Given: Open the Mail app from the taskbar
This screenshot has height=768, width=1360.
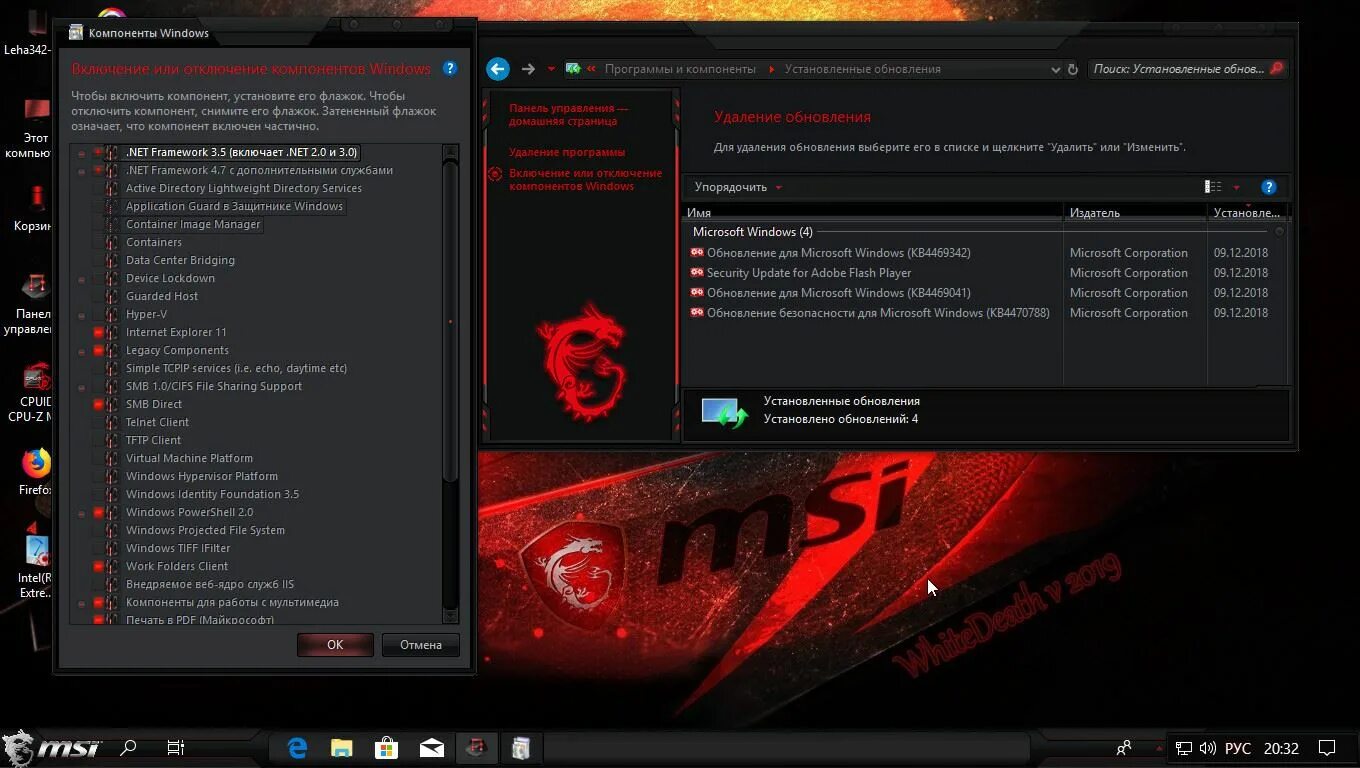Looking at the screenshot, I should (431, 747).
